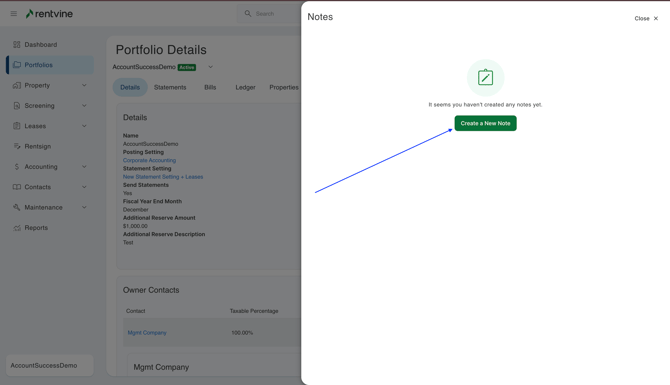Expand the Screening menu chevron
The image size is (670, 385).
[84, 106]
